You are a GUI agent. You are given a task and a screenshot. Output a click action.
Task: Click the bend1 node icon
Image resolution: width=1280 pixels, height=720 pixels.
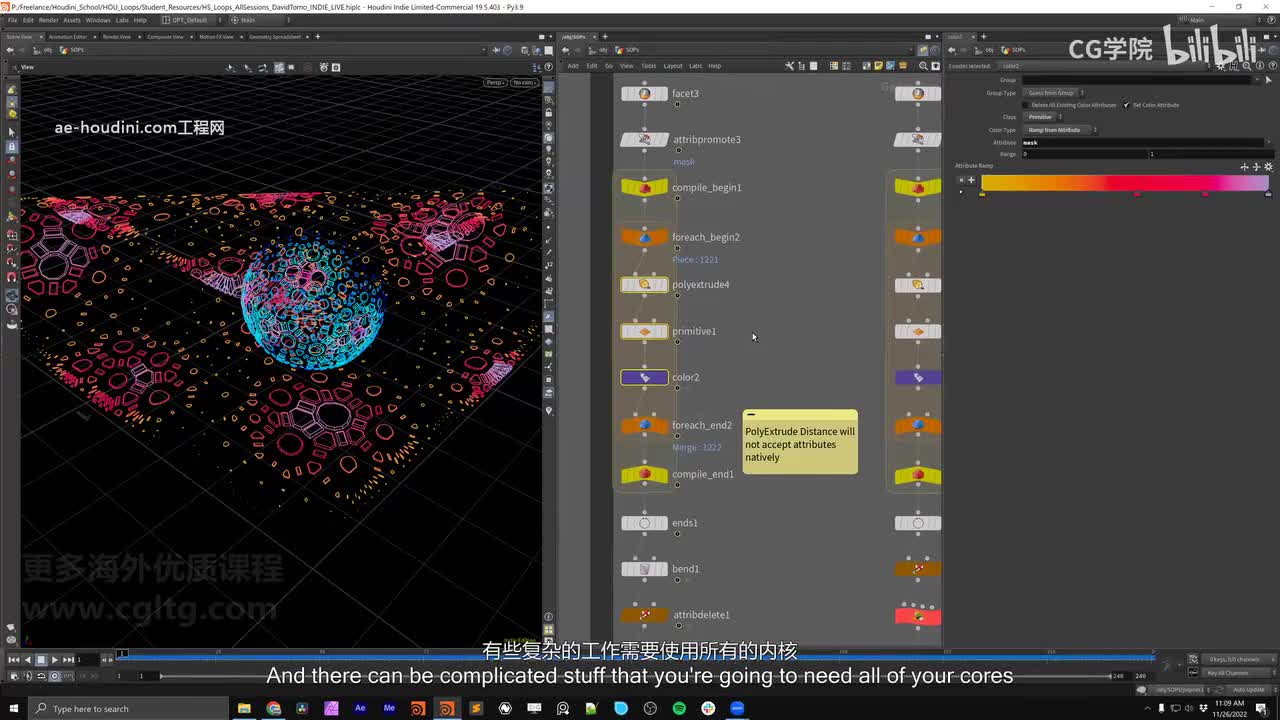point(644,569)
